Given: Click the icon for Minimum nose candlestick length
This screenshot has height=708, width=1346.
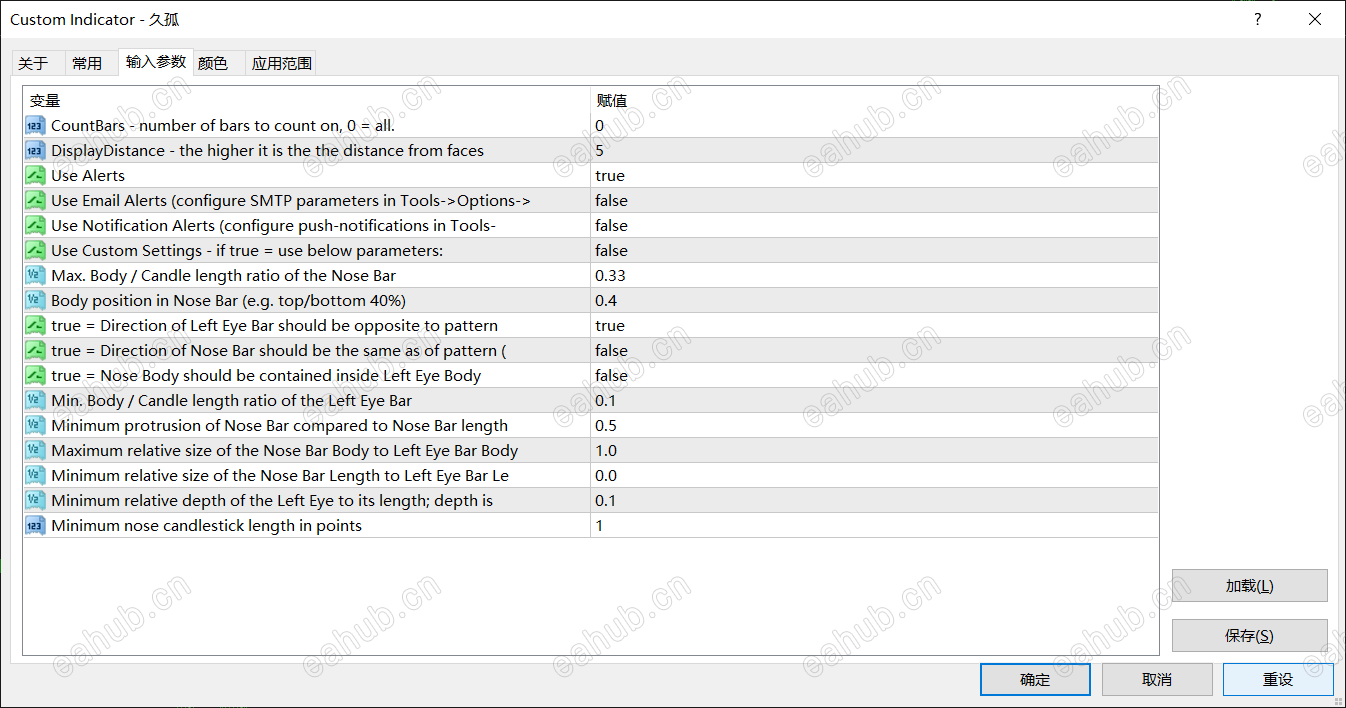Looking at the screenshot, I should click(x=35, y=526).
